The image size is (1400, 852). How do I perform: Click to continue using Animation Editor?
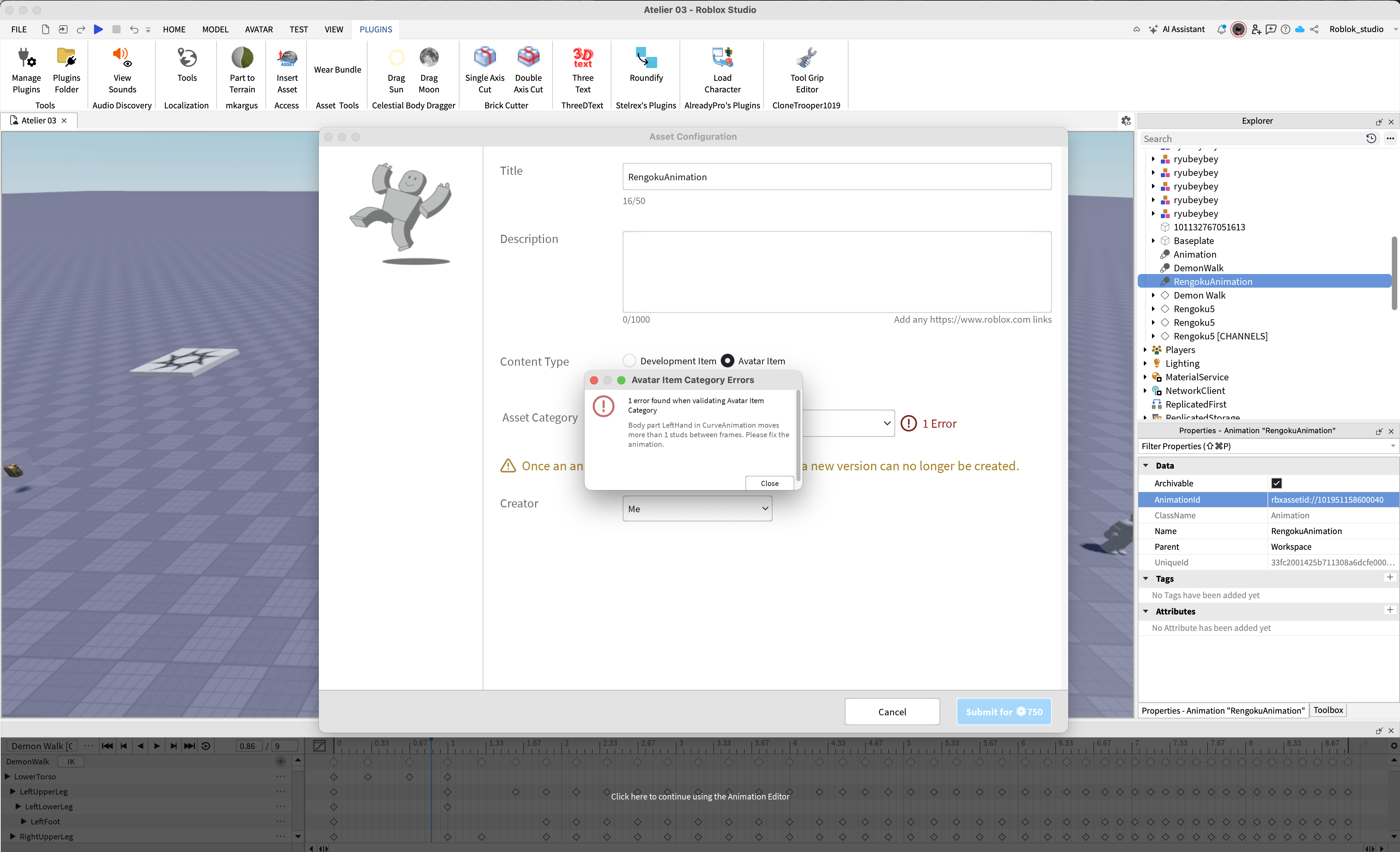point(700,796)
